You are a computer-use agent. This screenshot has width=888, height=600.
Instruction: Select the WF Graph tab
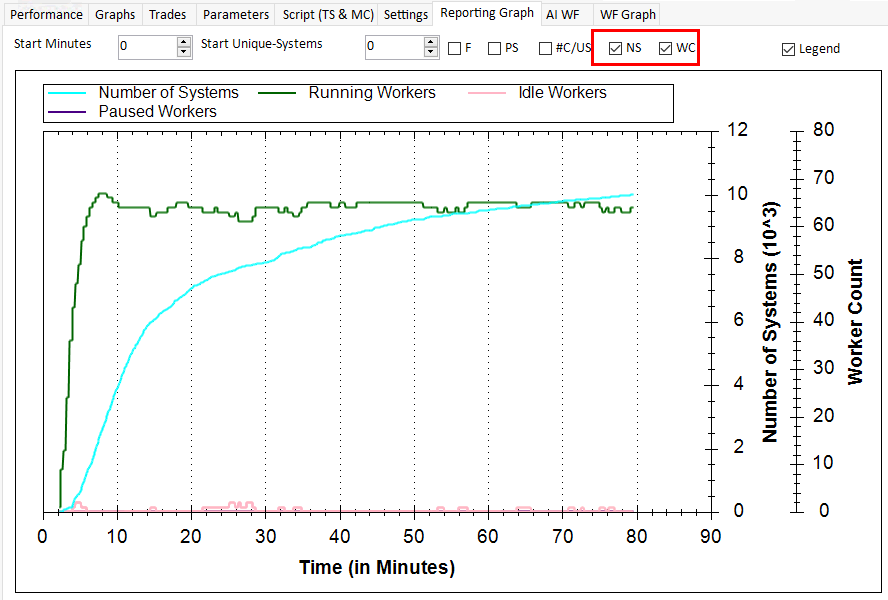click(627, 15)
